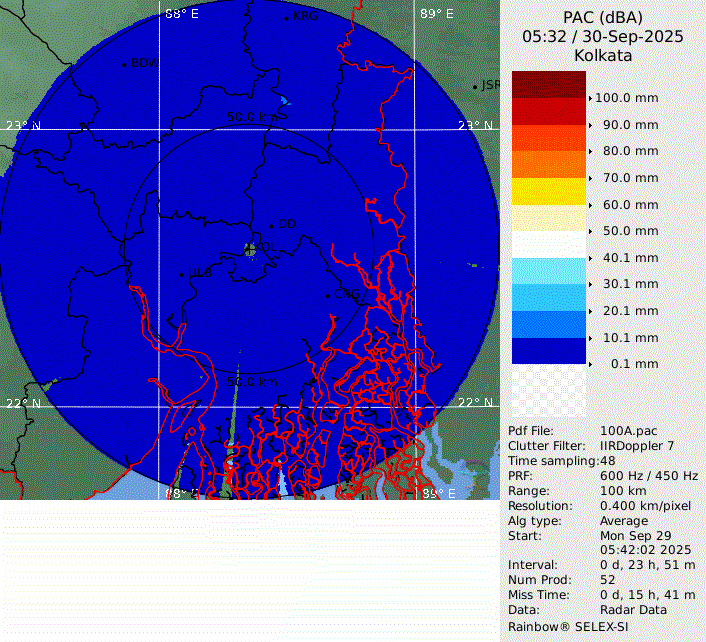Click the light blue rainfall patch near KRG
Screen dimensions: 706x642
point(285,101)
